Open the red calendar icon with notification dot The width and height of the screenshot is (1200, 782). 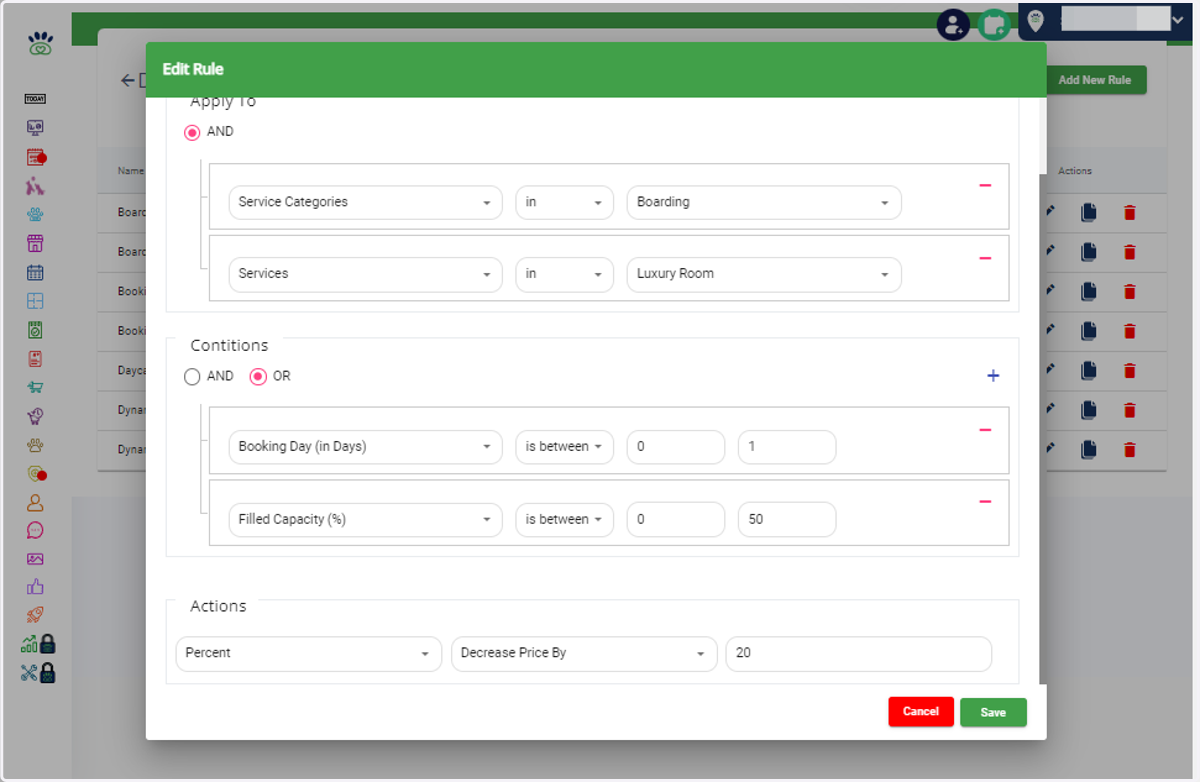[x=36, y=157]
